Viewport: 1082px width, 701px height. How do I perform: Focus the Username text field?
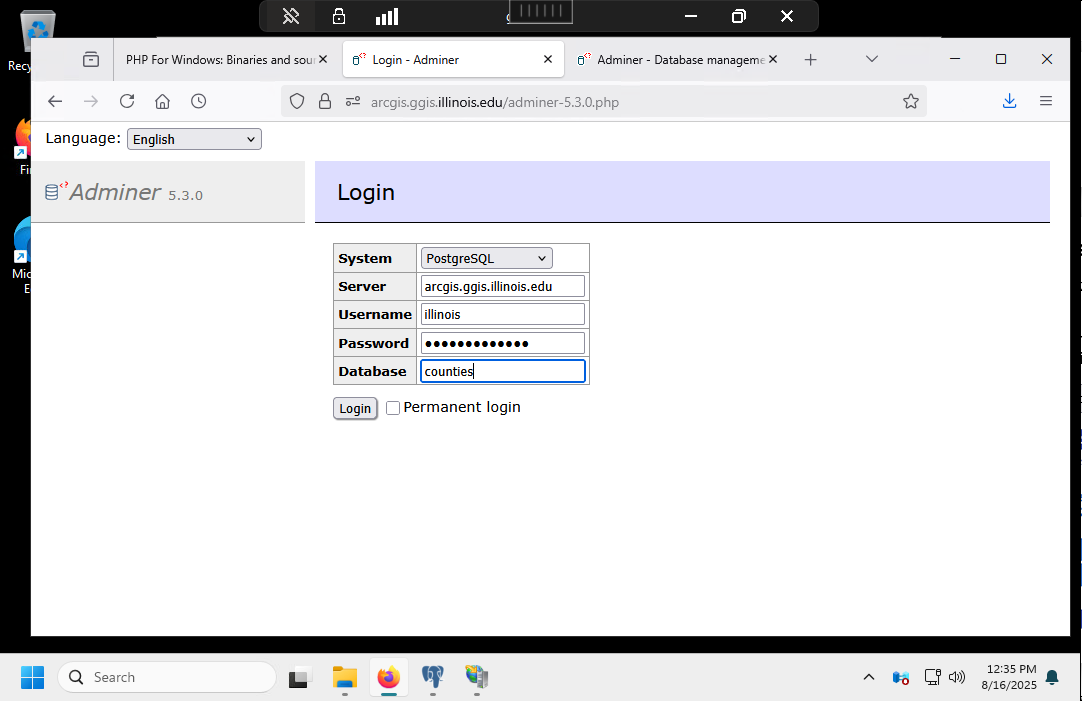[502, 314]
